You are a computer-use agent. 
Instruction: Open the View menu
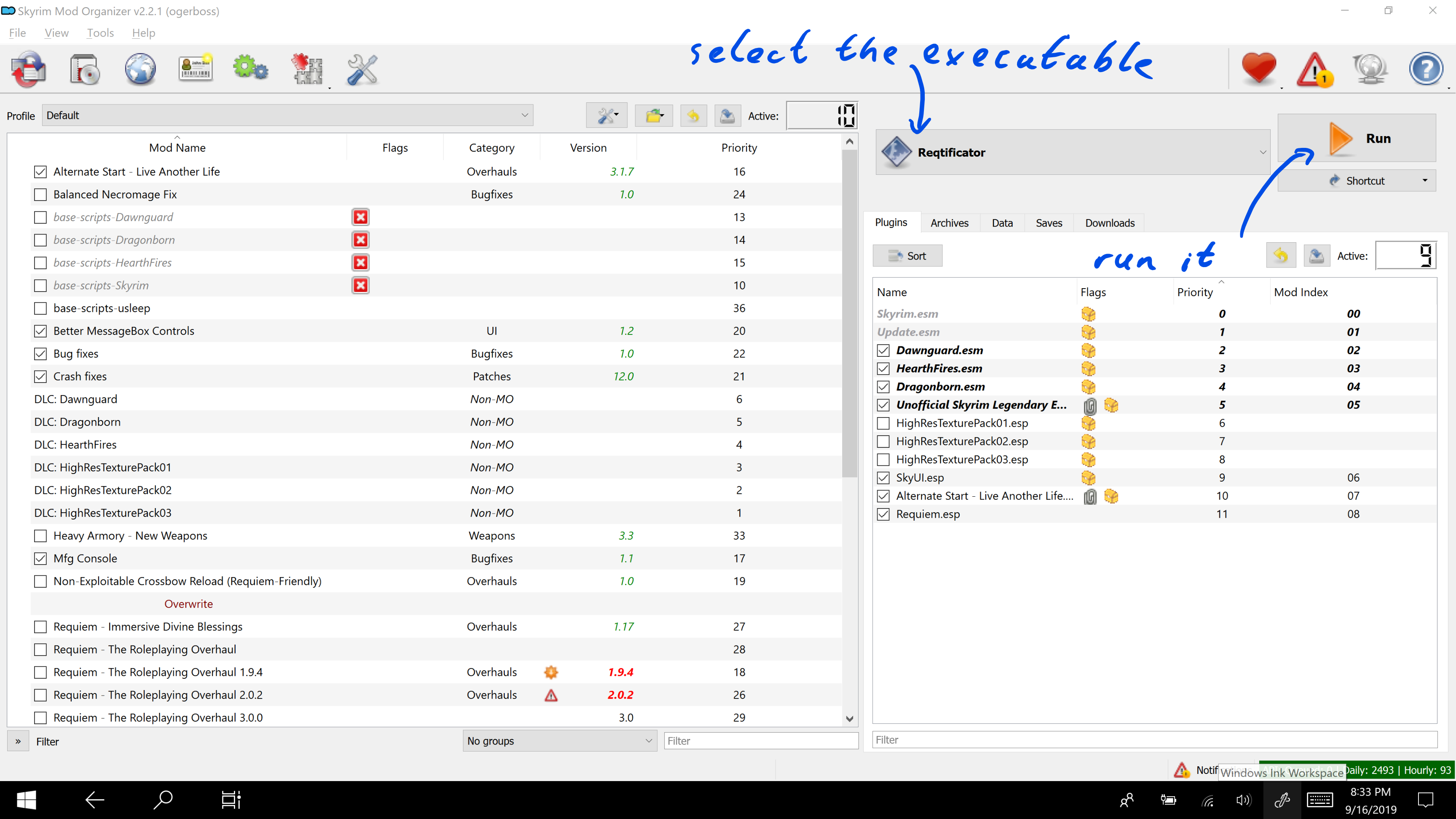[x=56, y=33]
